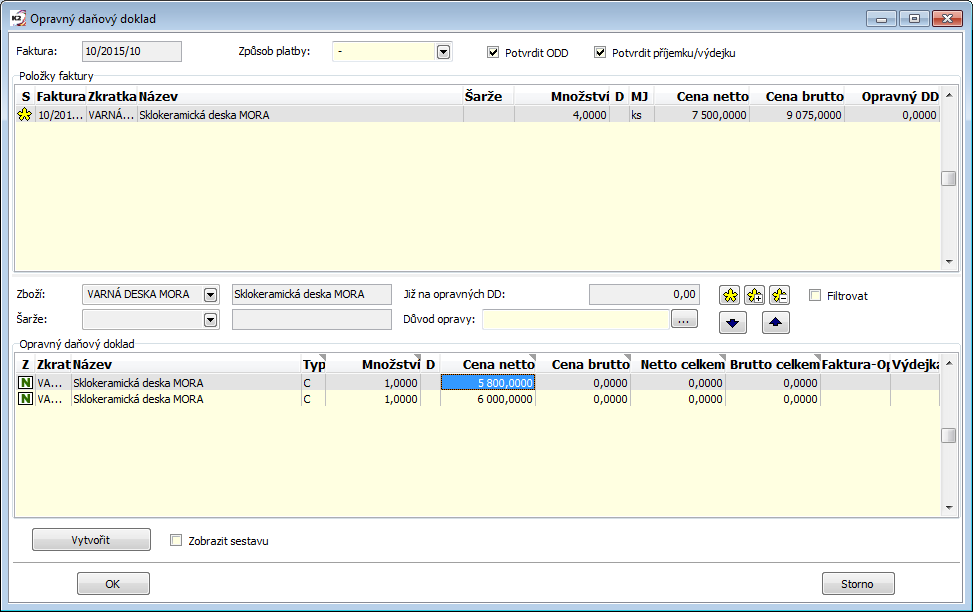Screen dimensions: 973x612
Task: Click the Brutto celkem column header
Action: [774, 364]
